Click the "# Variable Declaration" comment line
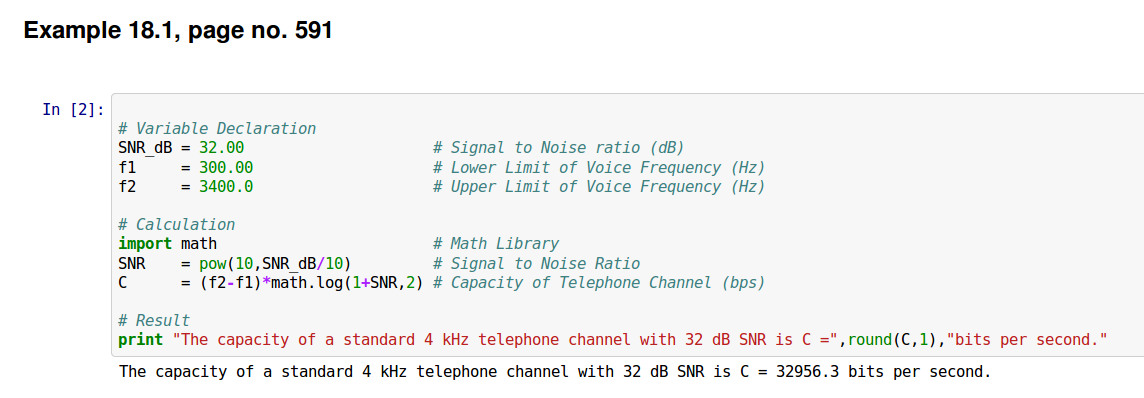The height and width of the screenshot is (398, 1144). [217, 129]
